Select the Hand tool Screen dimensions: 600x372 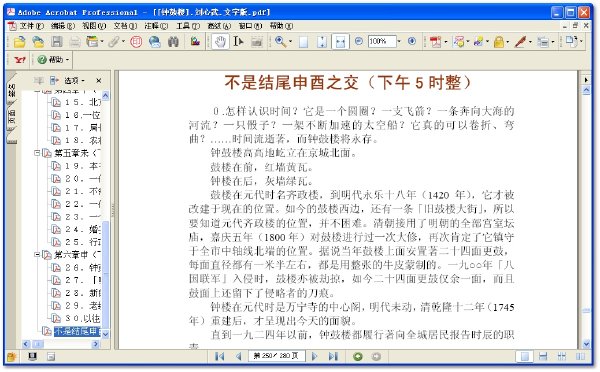(220, 41)
